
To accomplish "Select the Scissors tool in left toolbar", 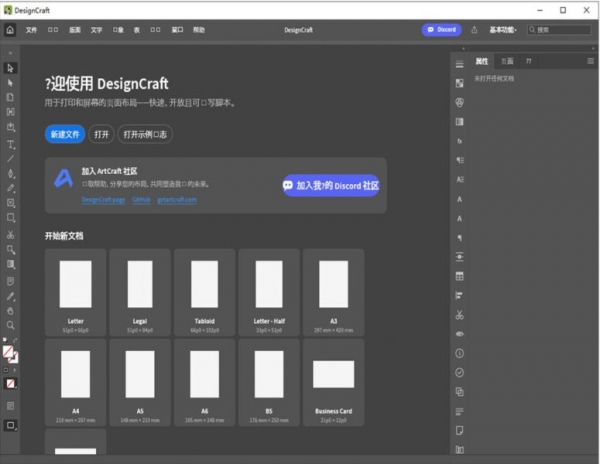I will (x=10, y=235).
